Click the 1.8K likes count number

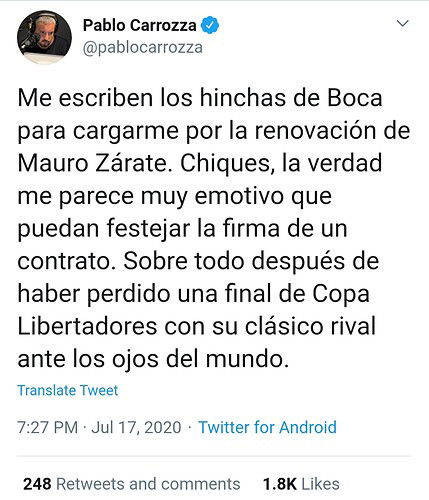pos(280,484)
